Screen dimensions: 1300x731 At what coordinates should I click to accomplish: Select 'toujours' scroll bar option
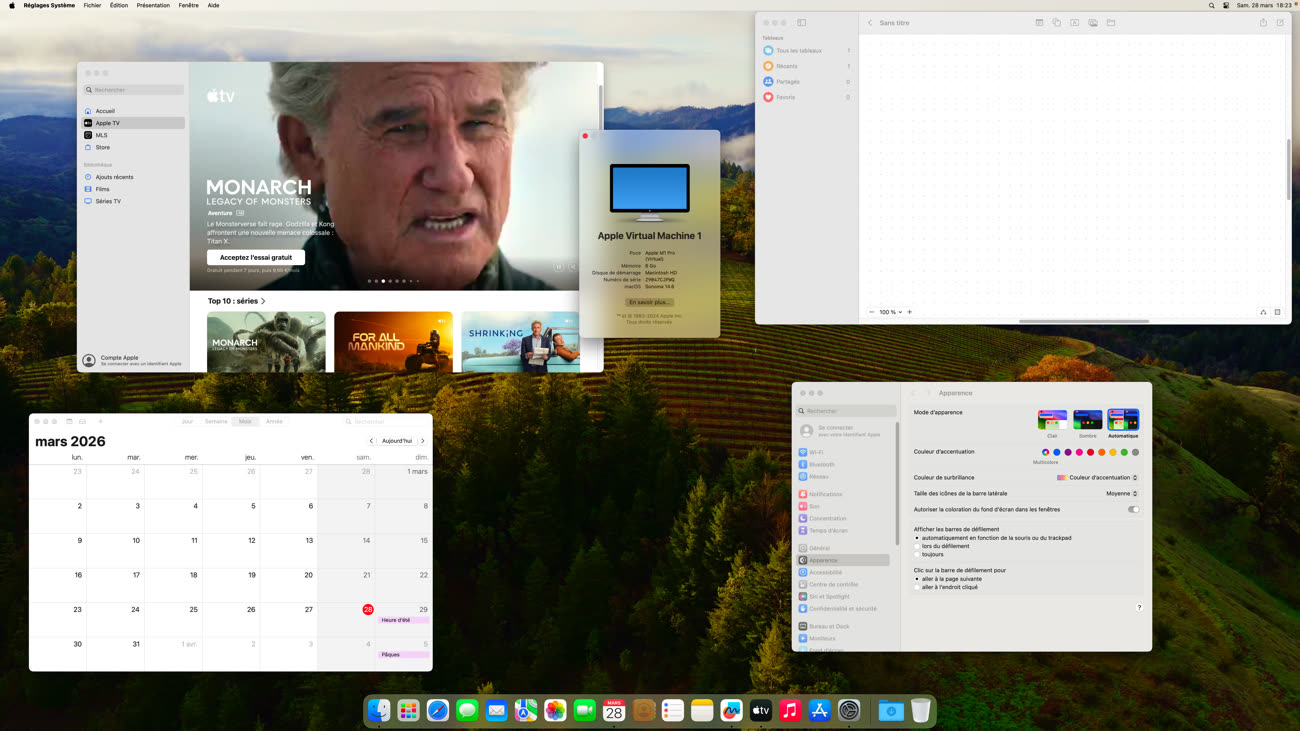tap(917, 554)
